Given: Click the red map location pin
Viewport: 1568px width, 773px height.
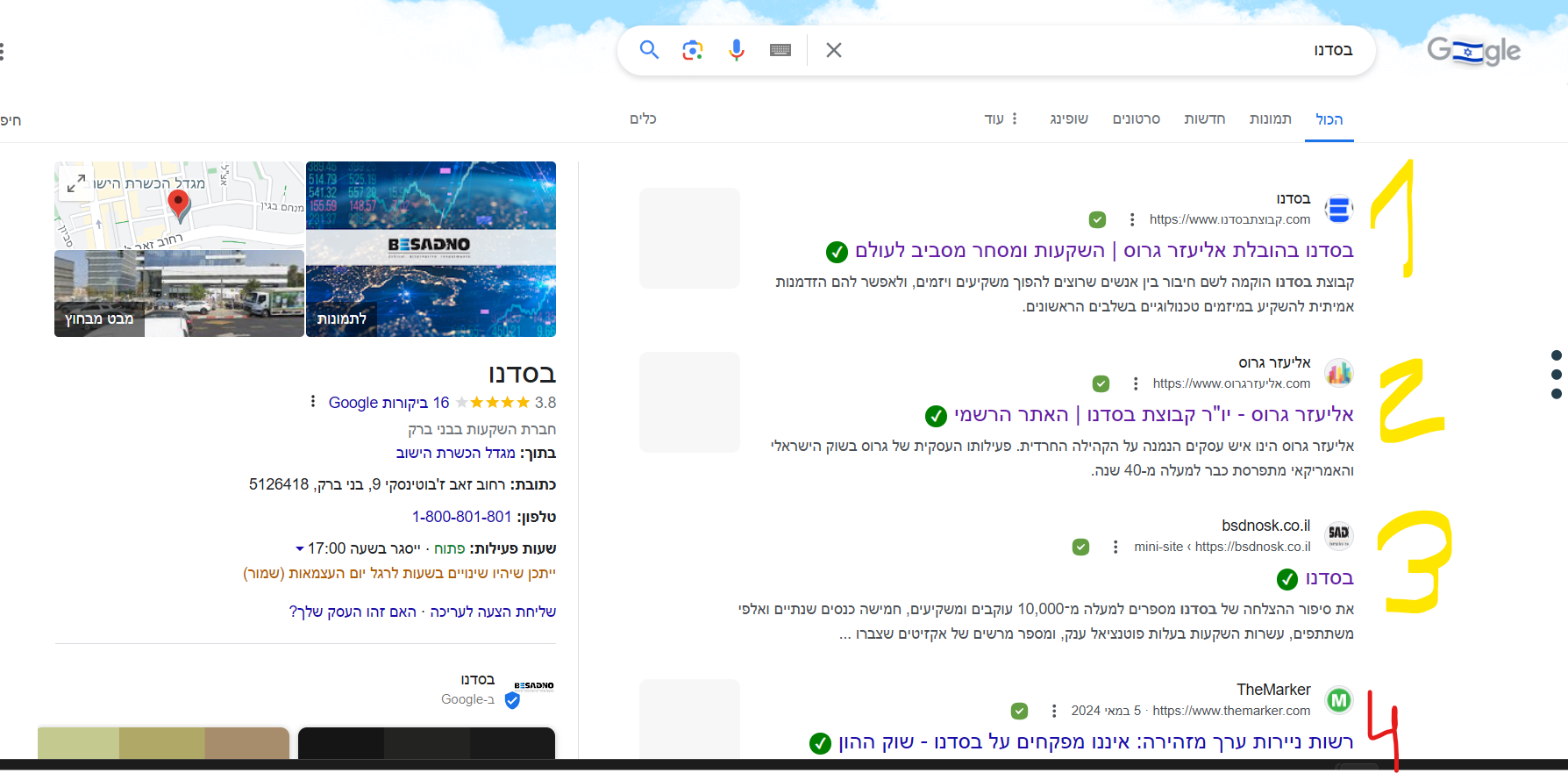Looking at the screenshot, I should coord(179,204).
